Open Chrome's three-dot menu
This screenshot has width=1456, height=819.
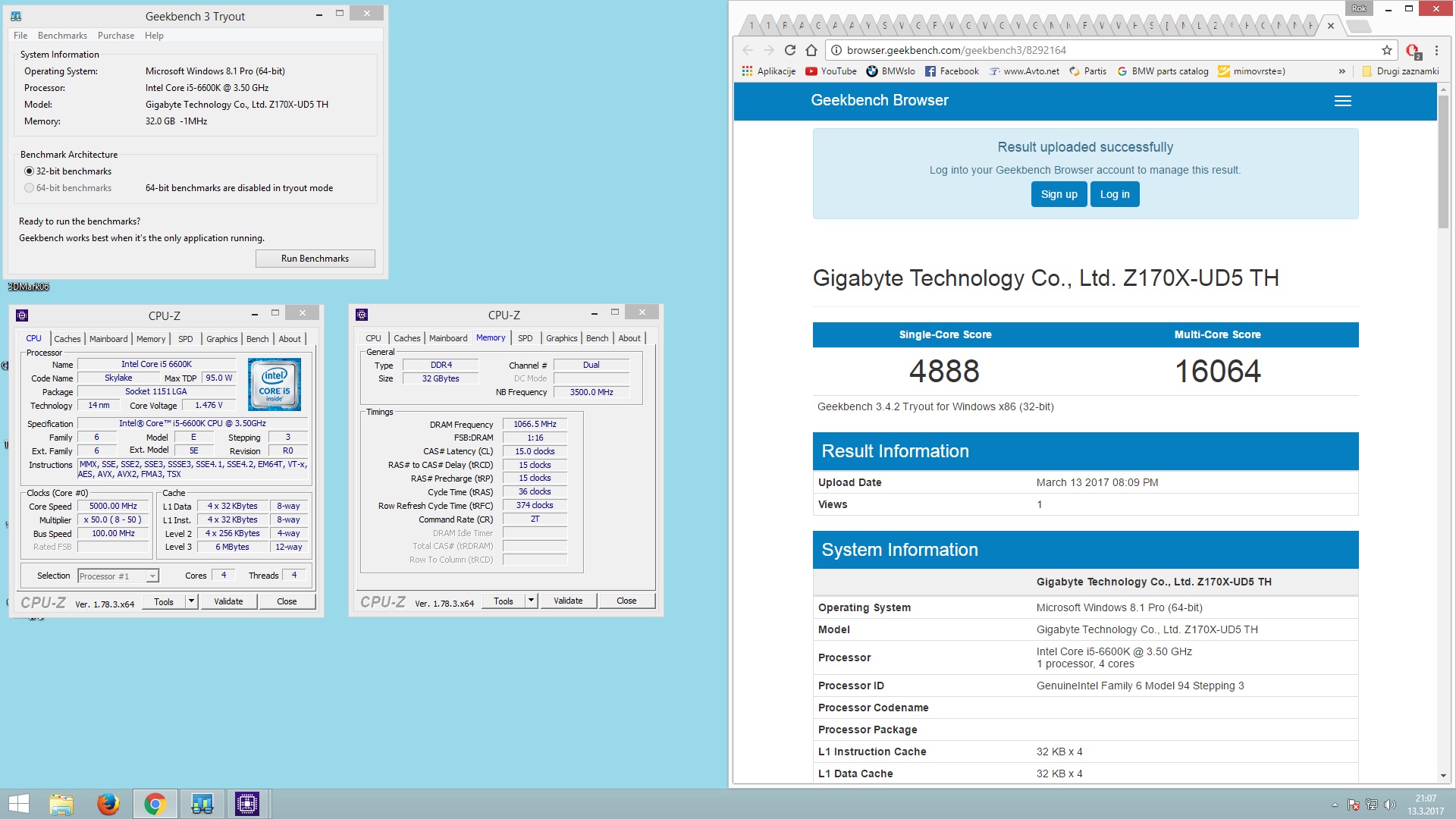click(1436, 50)
